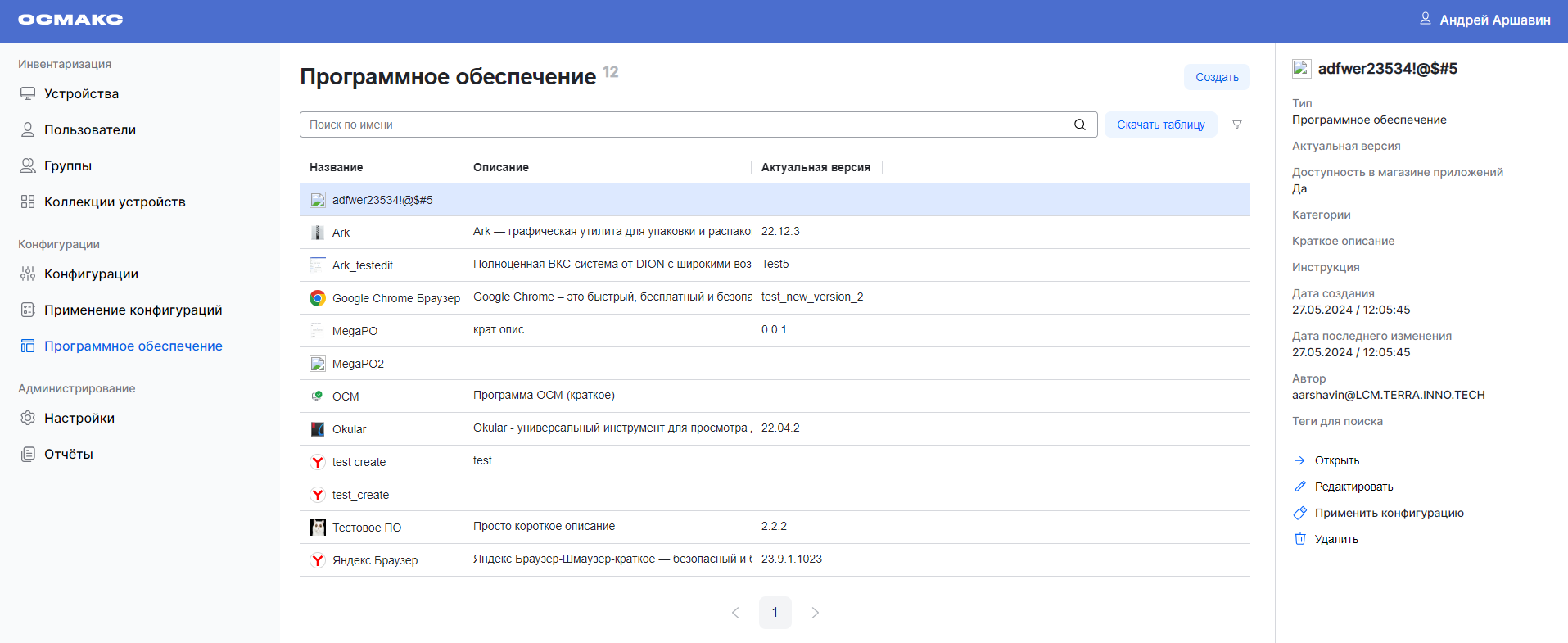Choose Редактировать in the details panel
This screenshot has height=643, width=1568.
[x=1353, y=487]
